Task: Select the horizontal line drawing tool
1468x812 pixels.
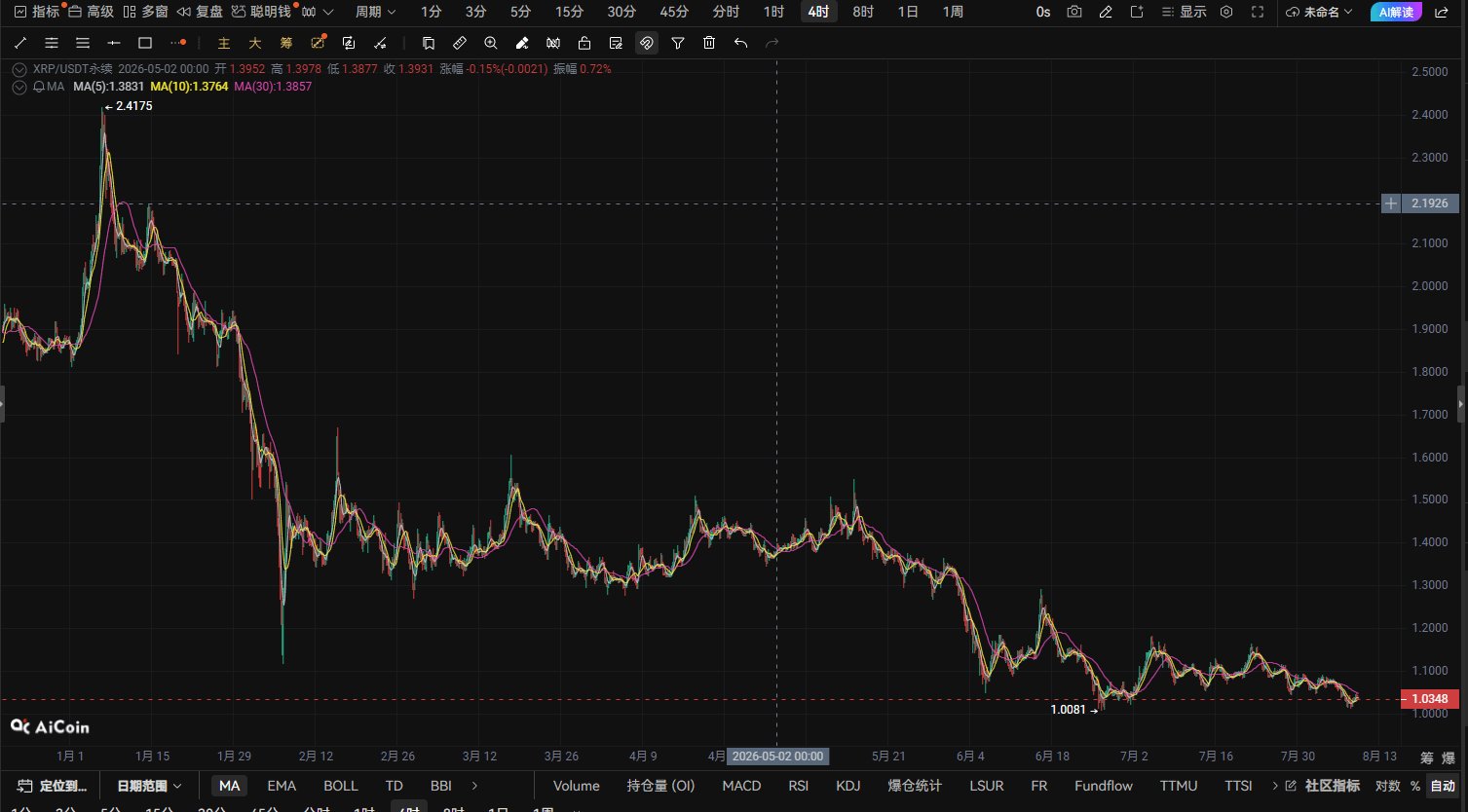Action: (x=114, y=43)
